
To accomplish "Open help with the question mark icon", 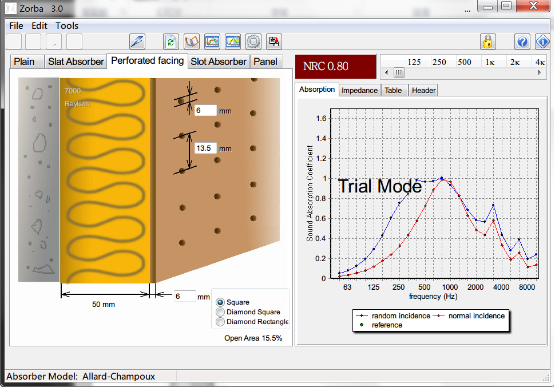I will click(x=522, y=41).
